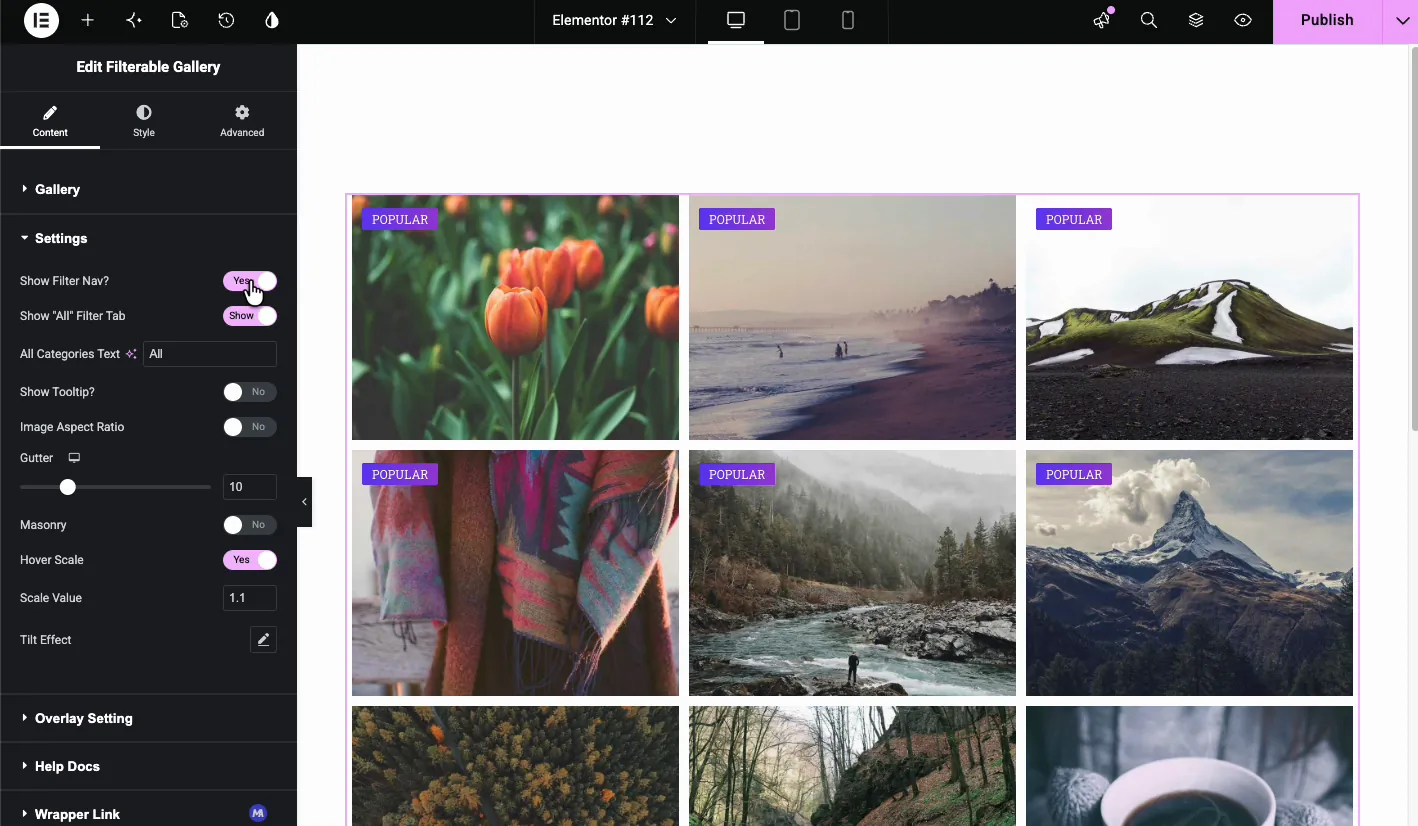Open the Structure layers icon
The image size is (1418, 826).
coord(1196,20)
